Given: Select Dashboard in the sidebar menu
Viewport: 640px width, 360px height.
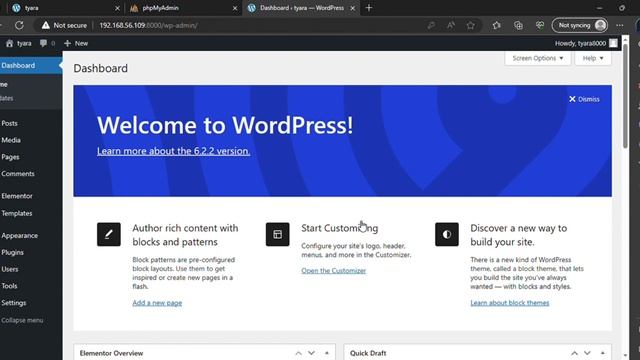Looking at the screenshot, I should [x=31, y=65].
